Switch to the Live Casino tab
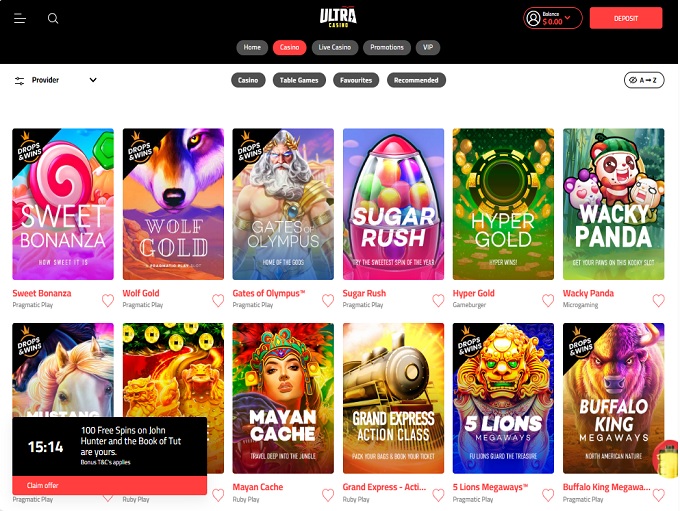The width and height of the screenshot is (680, 511). click(334, 47)
